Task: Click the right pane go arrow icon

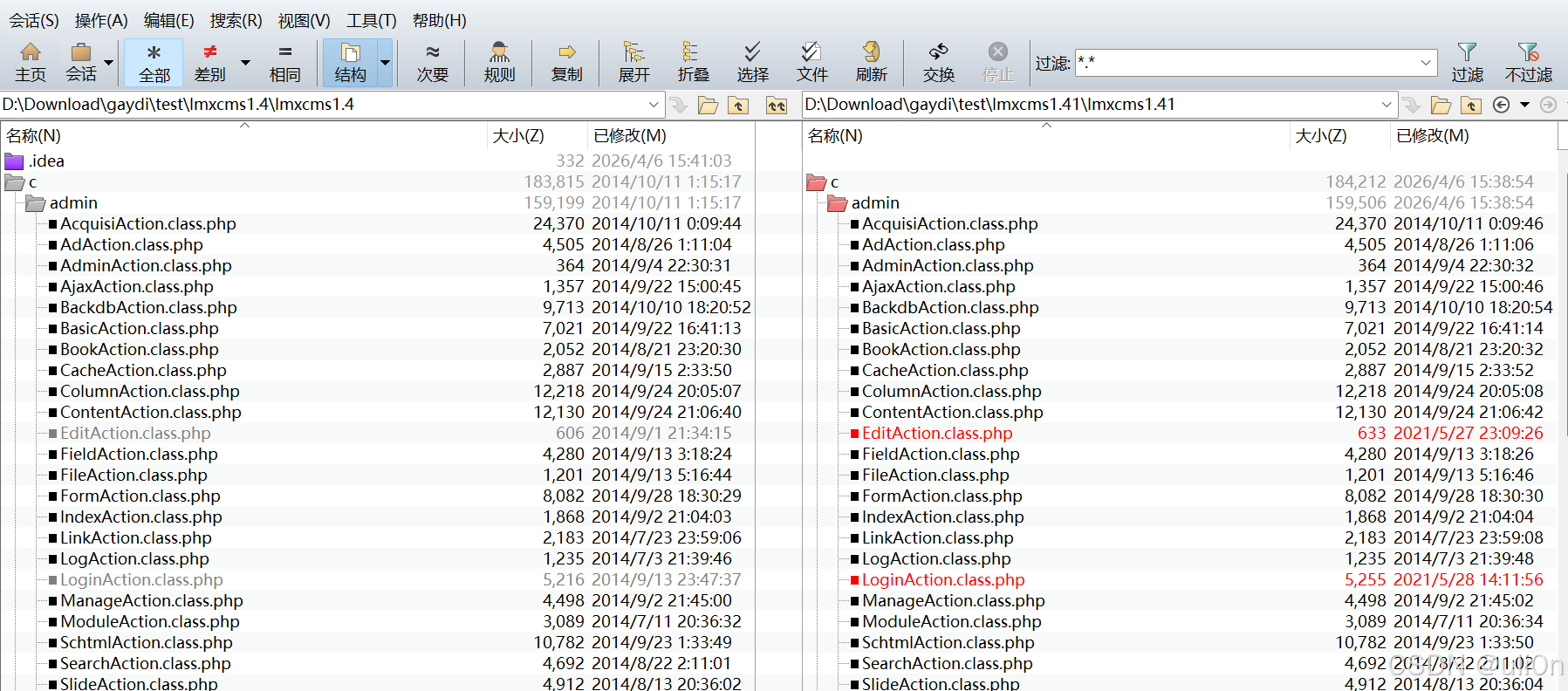Action: pyautogui.click(x=1411, y=106)
